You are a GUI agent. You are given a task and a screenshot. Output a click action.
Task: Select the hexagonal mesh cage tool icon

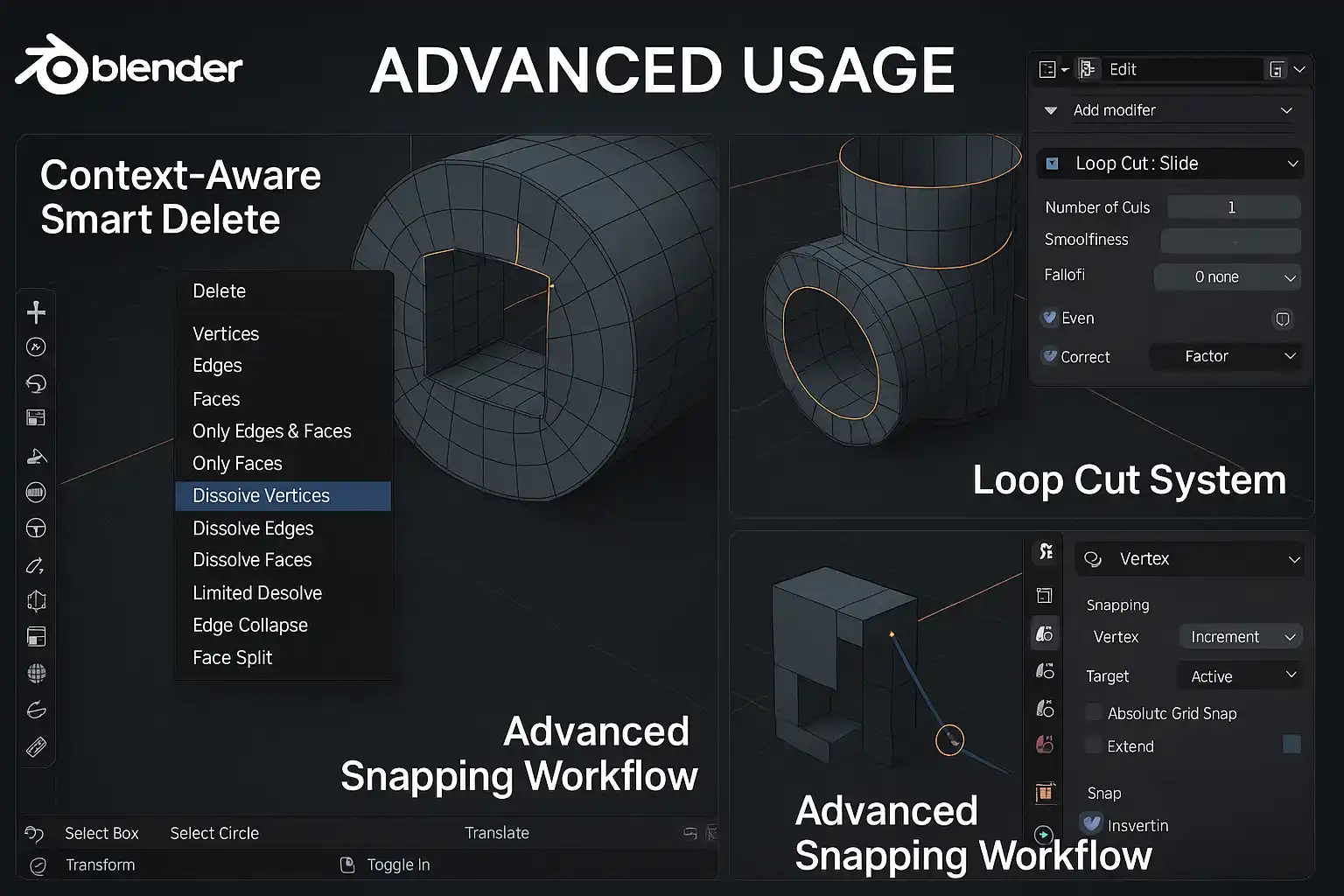tap(36, 601)
